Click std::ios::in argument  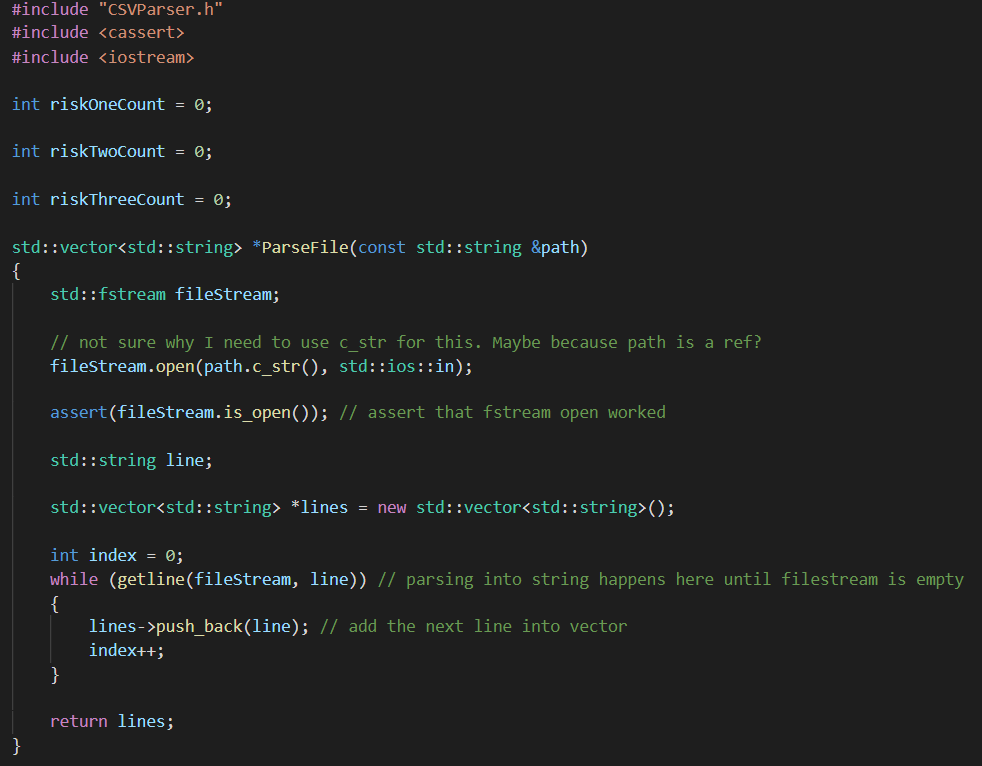coord(396,366)
